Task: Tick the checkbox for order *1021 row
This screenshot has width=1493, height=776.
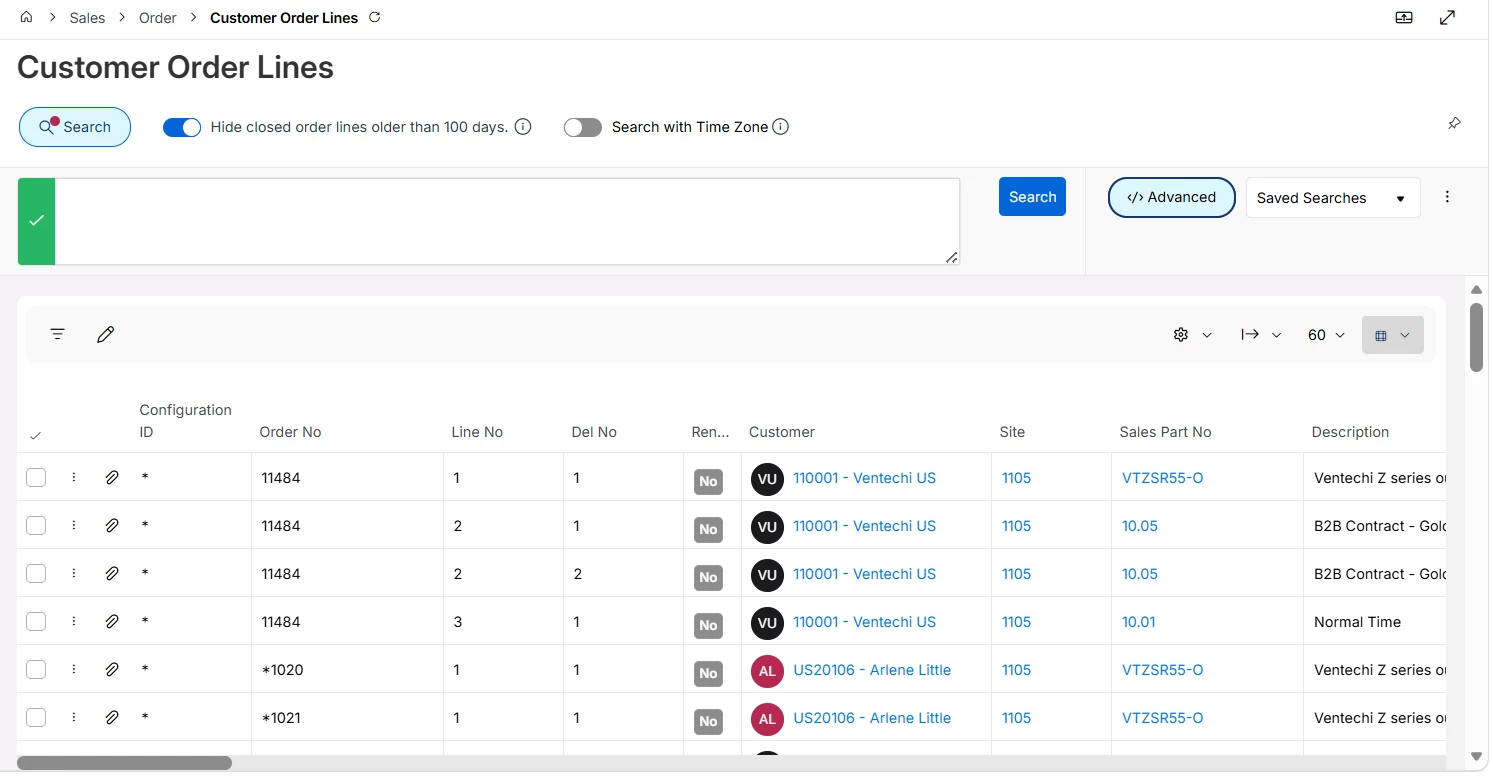Action: click(36, 718)
